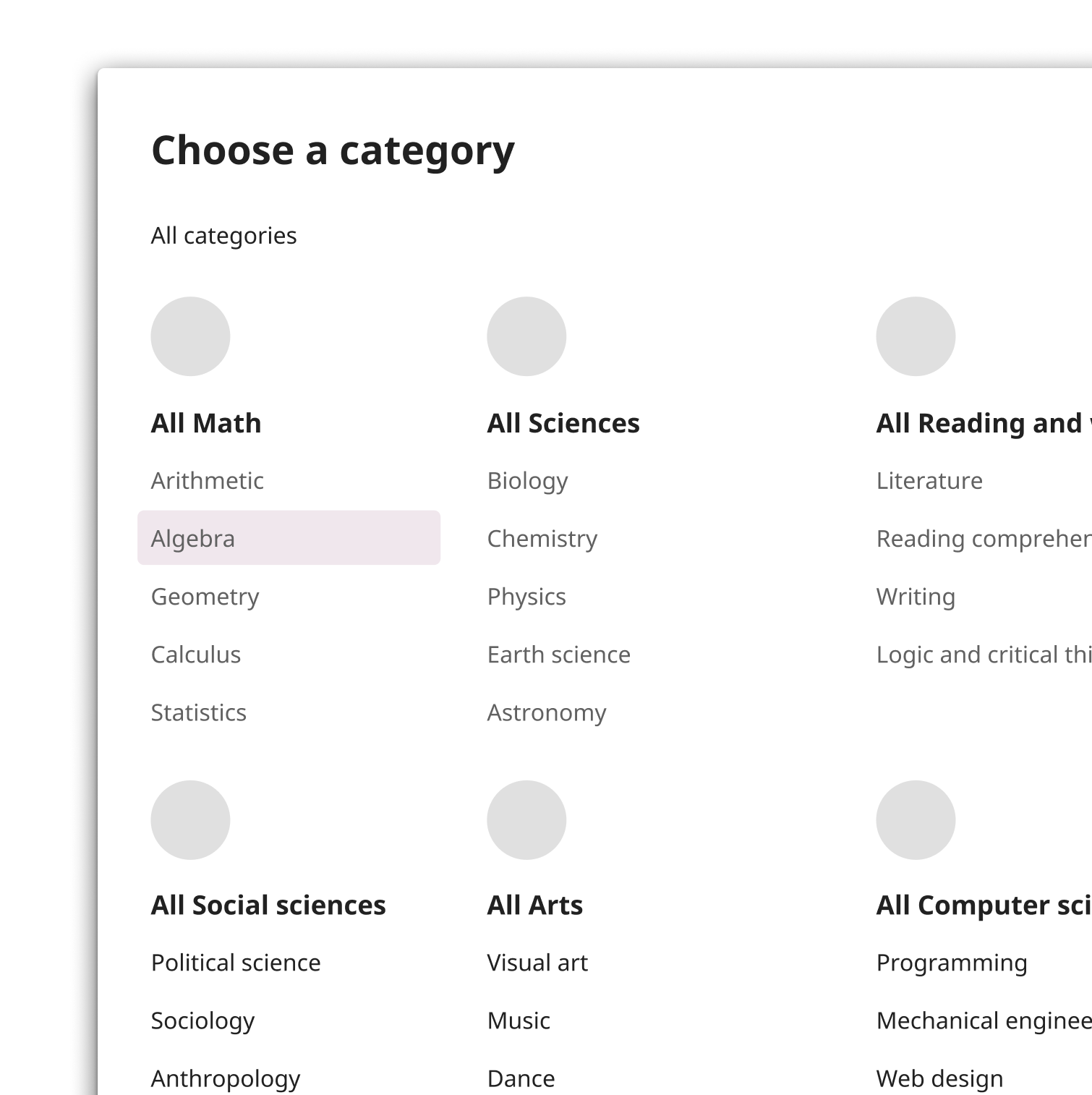
Task: Select Political science subcategory
Action: tap(236, 963)
